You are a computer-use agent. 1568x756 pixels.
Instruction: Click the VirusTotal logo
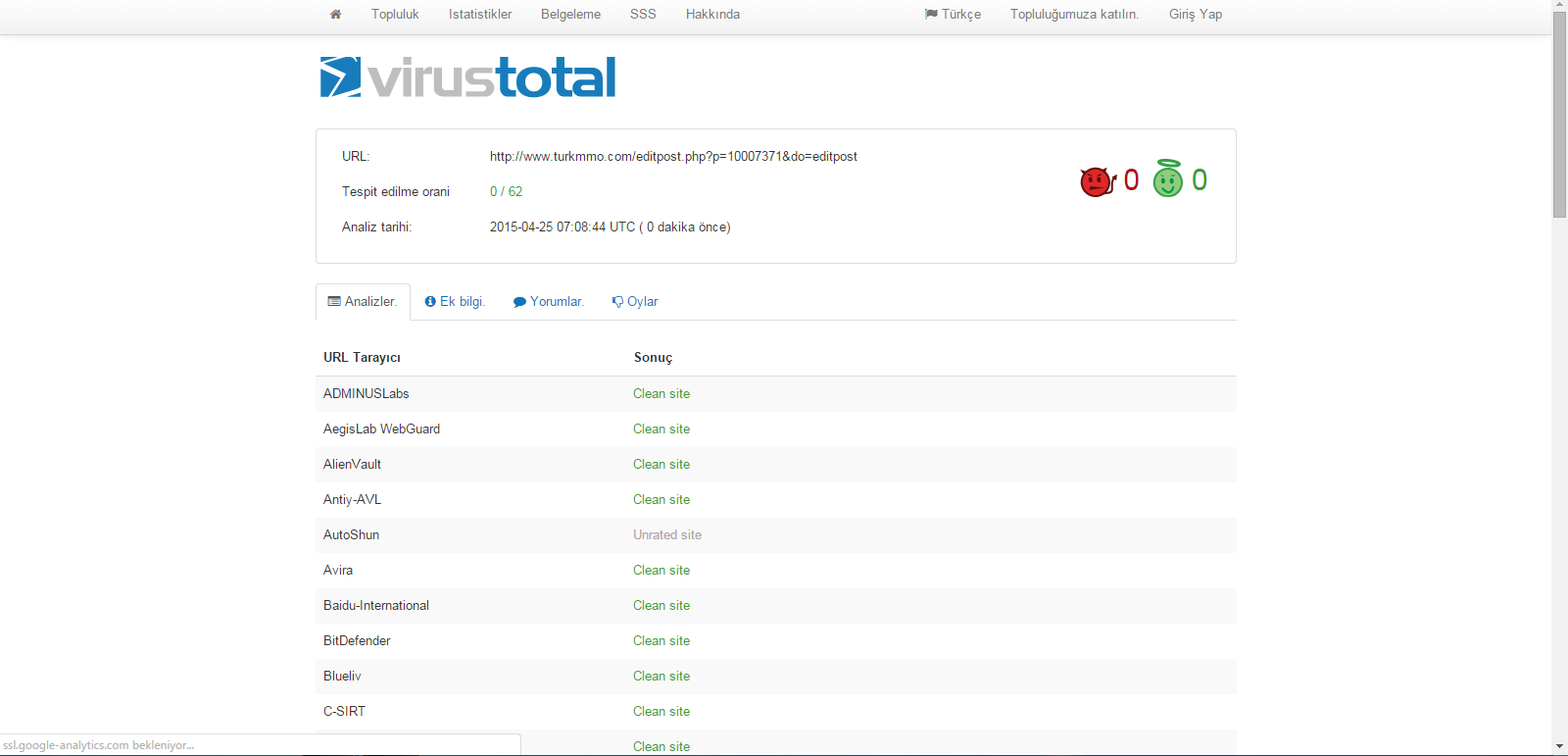pos(468,77)
